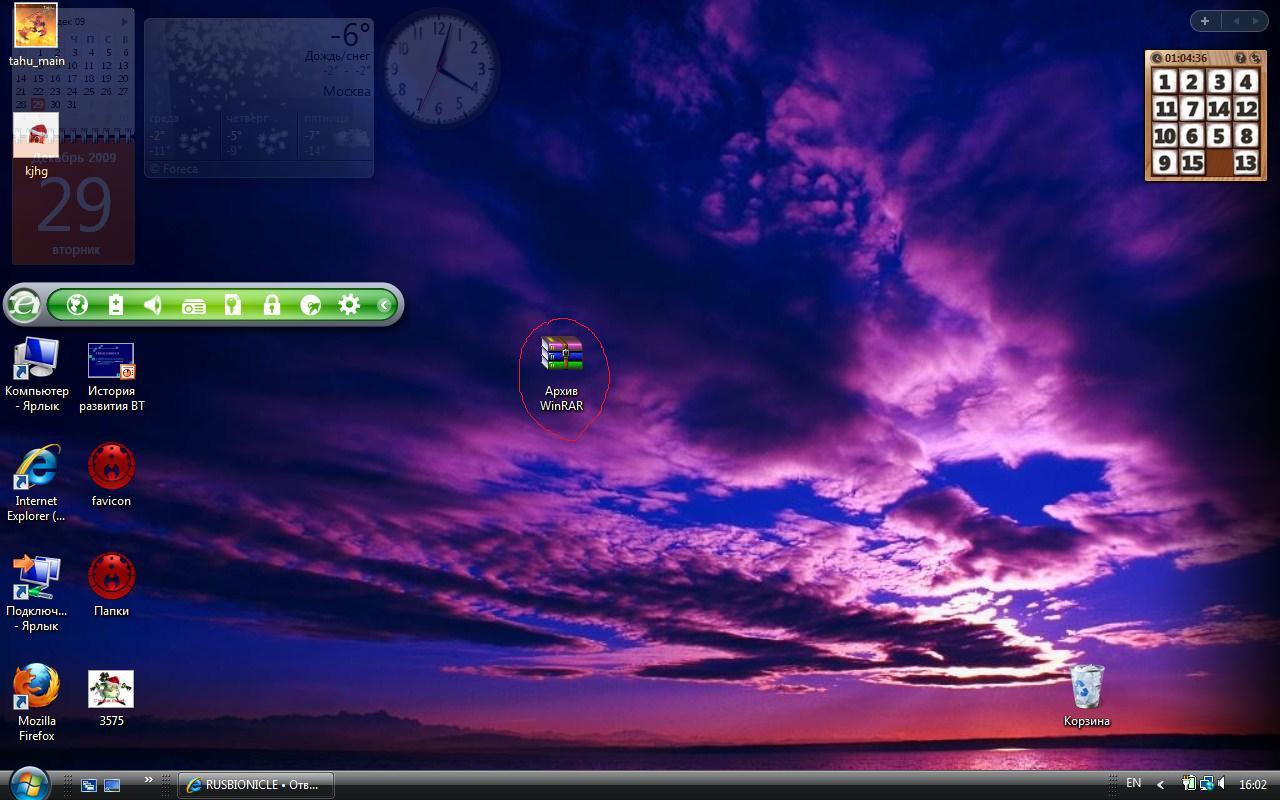Image resolution: width=1280 pixels, height=800 pixels.
Task: Click the taskbar clock showing 16:02
Action: tap(1253, 785)
